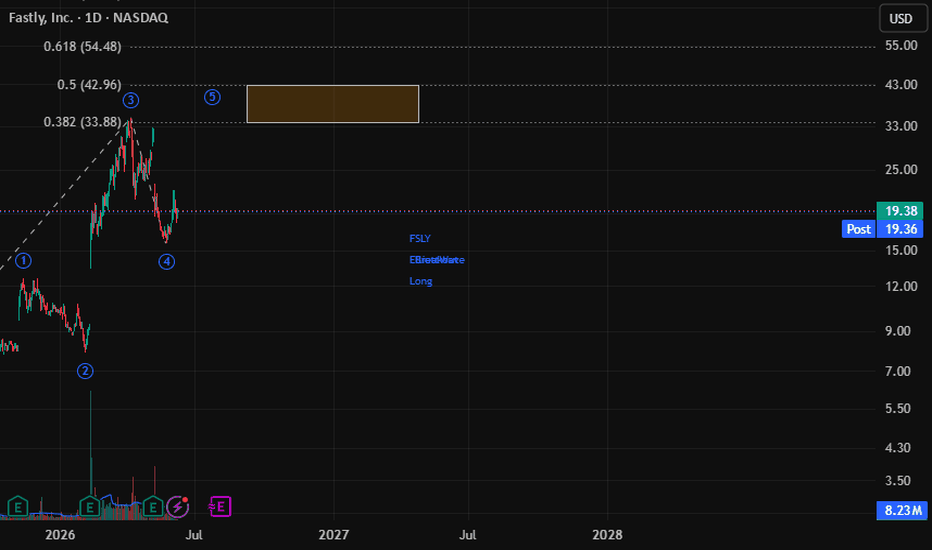Click the green earnings E icon beside lightning icon
This screenshot has width=932, height=550.
pyautogui.click(x=153, y=507)
